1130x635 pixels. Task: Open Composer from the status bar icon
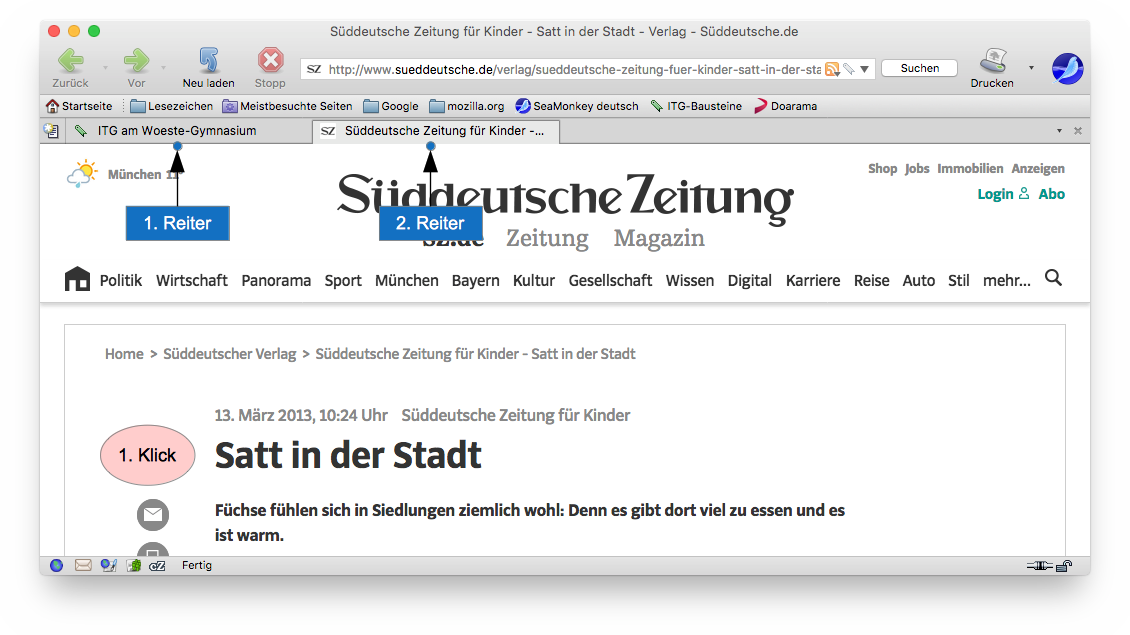click(x=109, y=566)
